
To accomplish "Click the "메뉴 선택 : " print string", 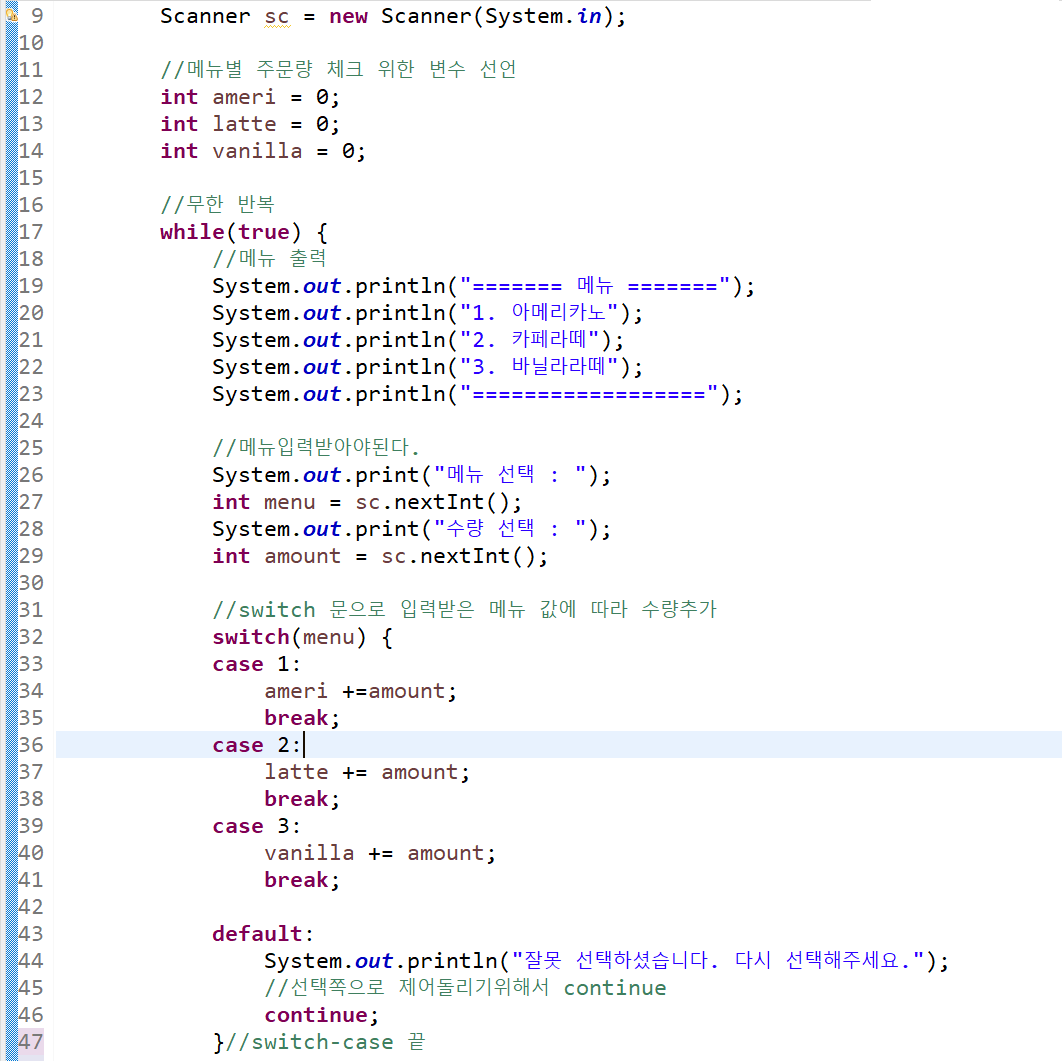I will [510, 475].
